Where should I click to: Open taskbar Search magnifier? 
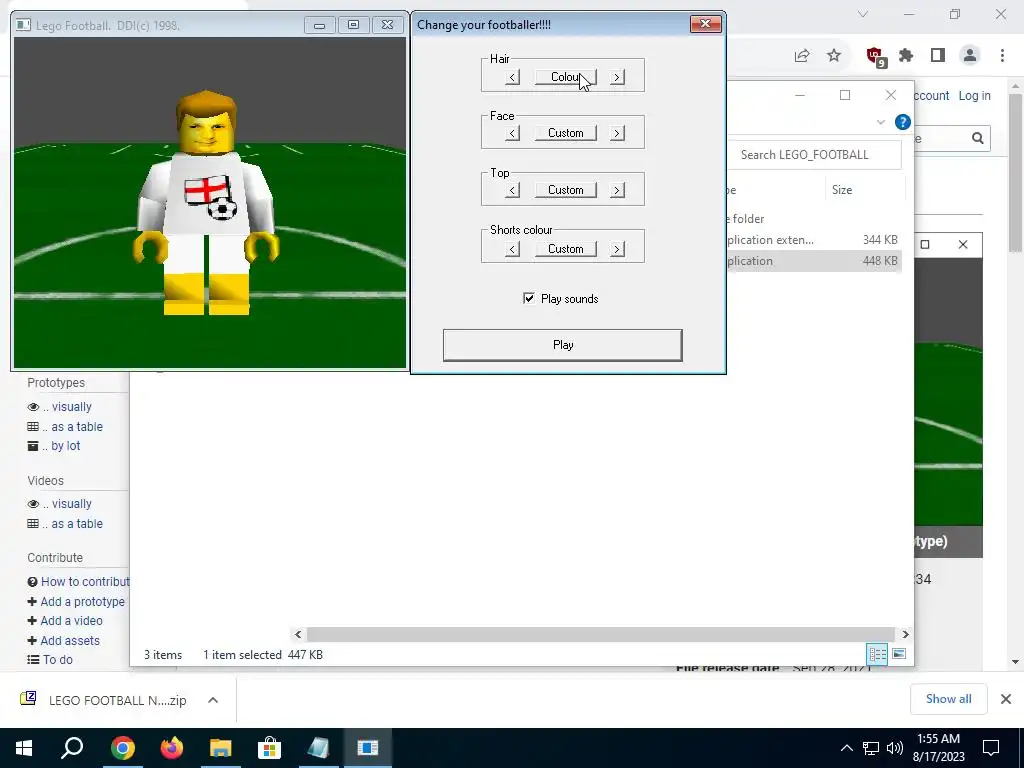(72, 748)
